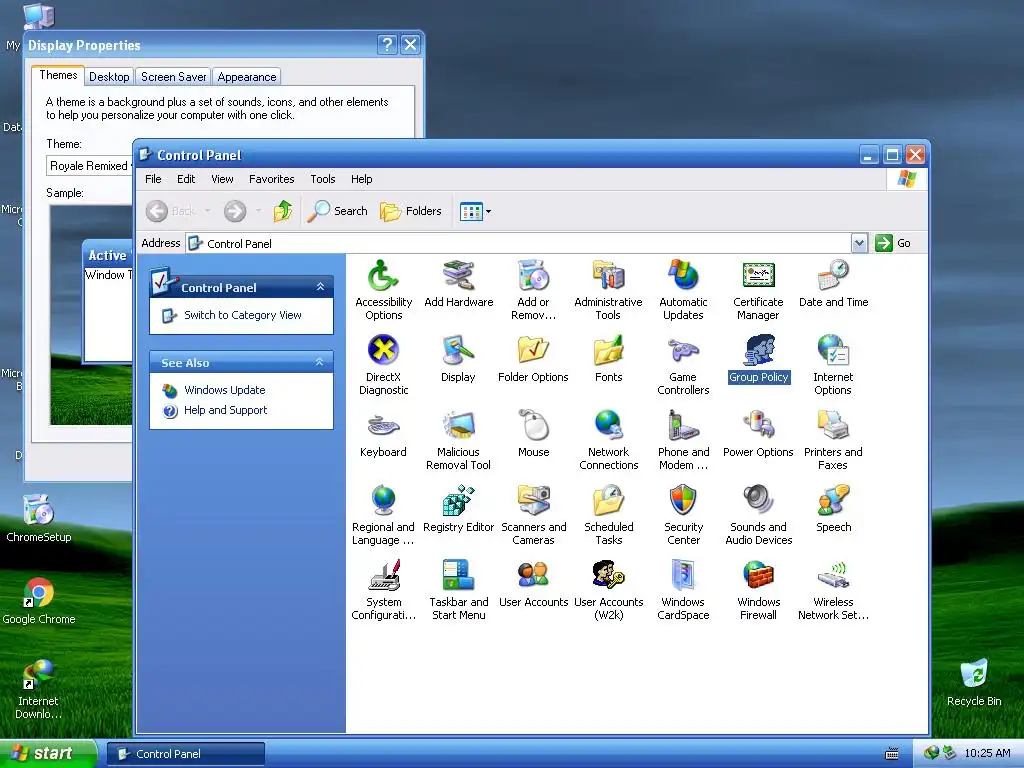
Task: Open the Add Hardware applet
Action: tap(458, 276)
